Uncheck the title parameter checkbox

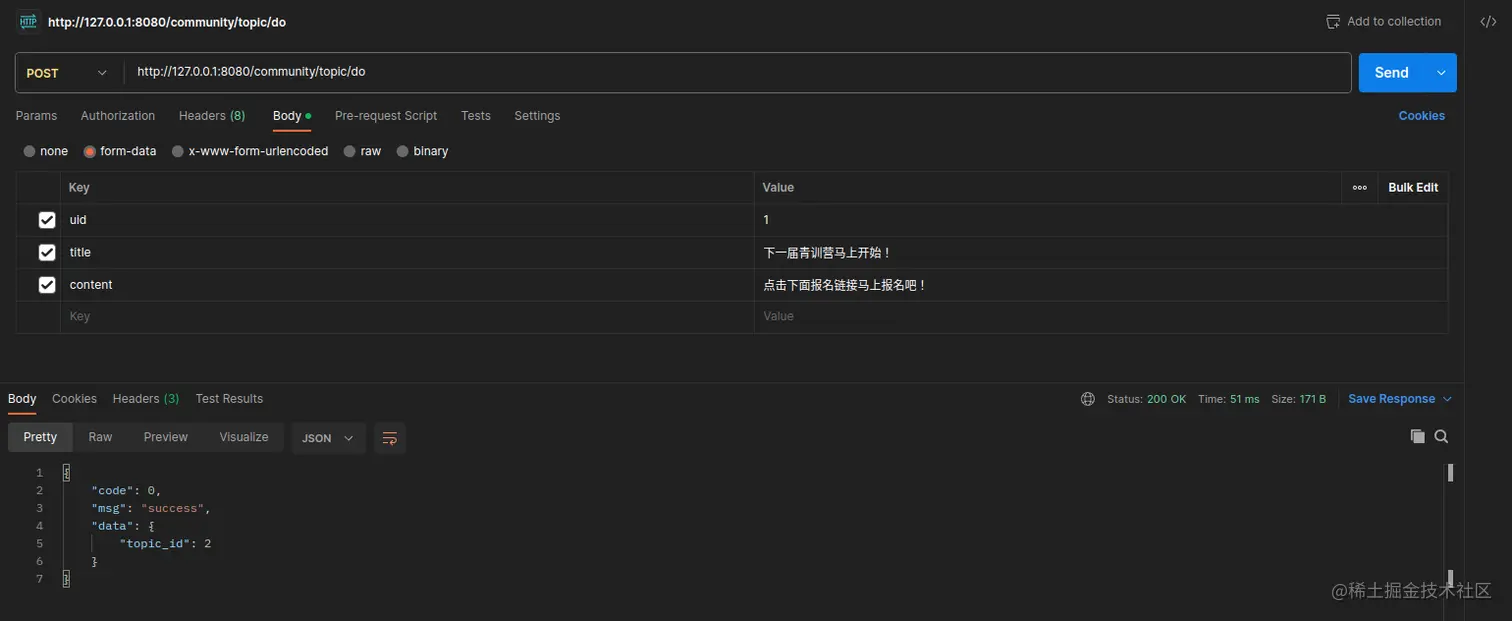click(47, 252)
